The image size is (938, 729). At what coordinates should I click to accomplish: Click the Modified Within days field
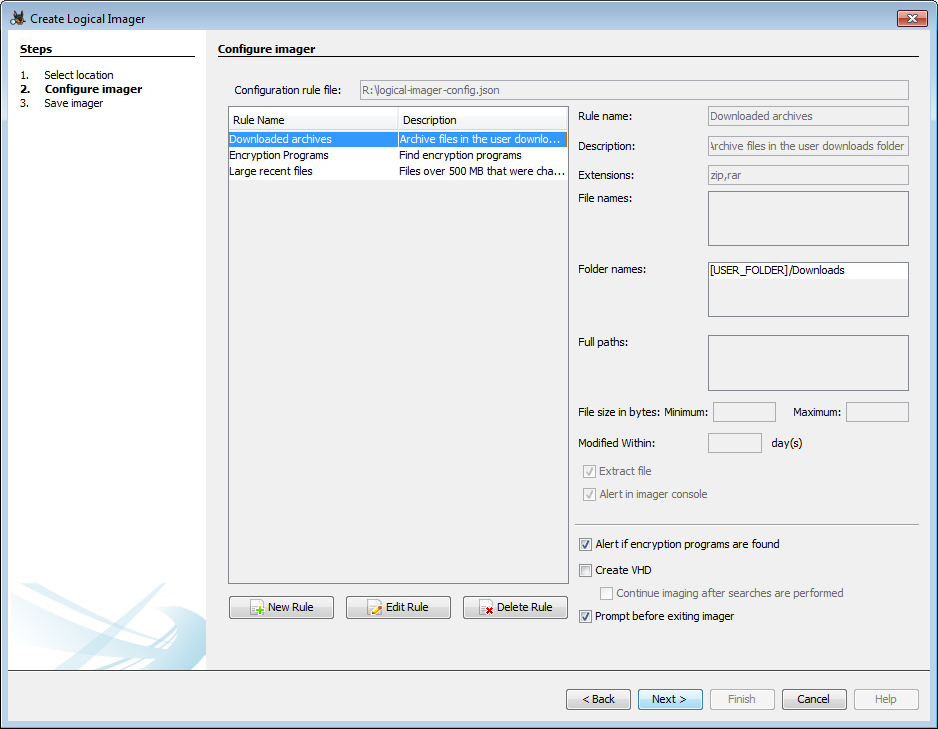pos(735,442)
